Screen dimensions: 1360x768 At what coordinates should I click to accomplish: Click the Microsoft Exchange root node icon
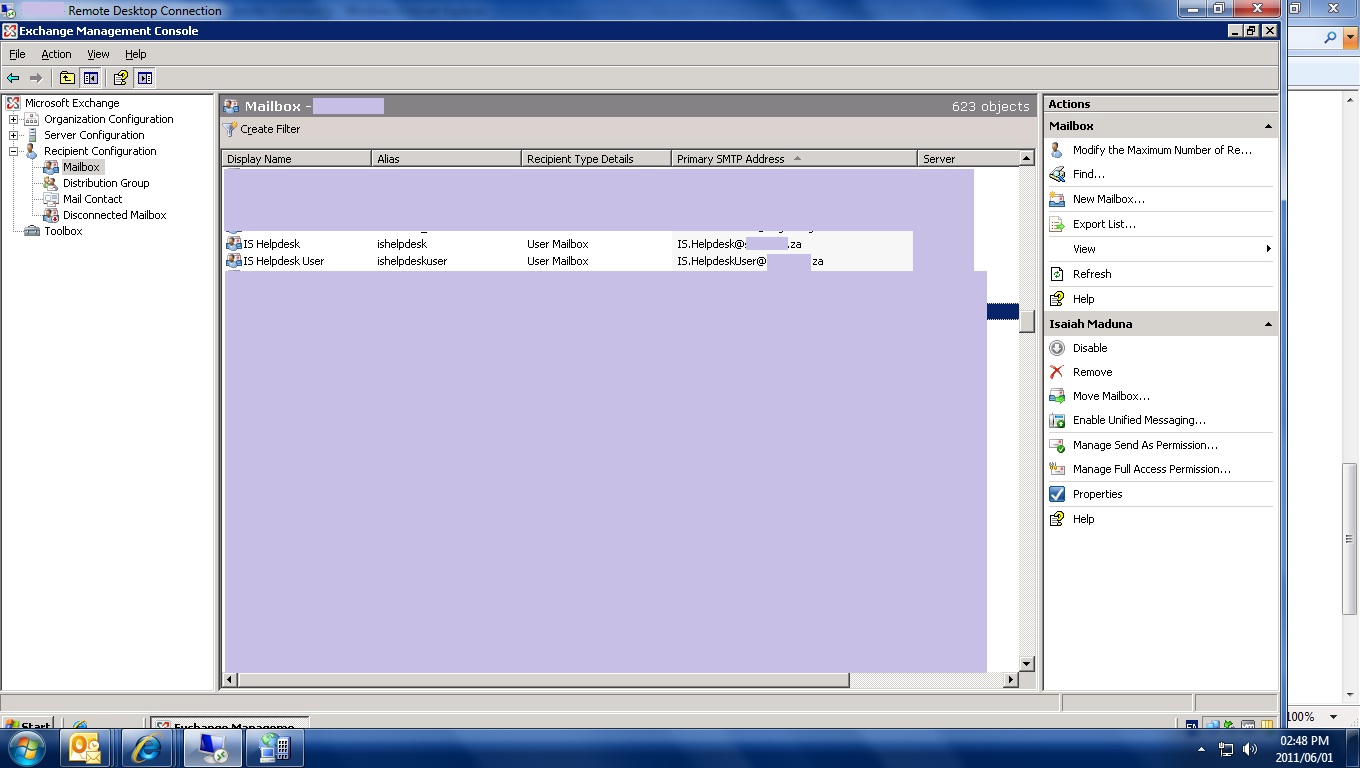pyautogui.click(x=13, y=103)
